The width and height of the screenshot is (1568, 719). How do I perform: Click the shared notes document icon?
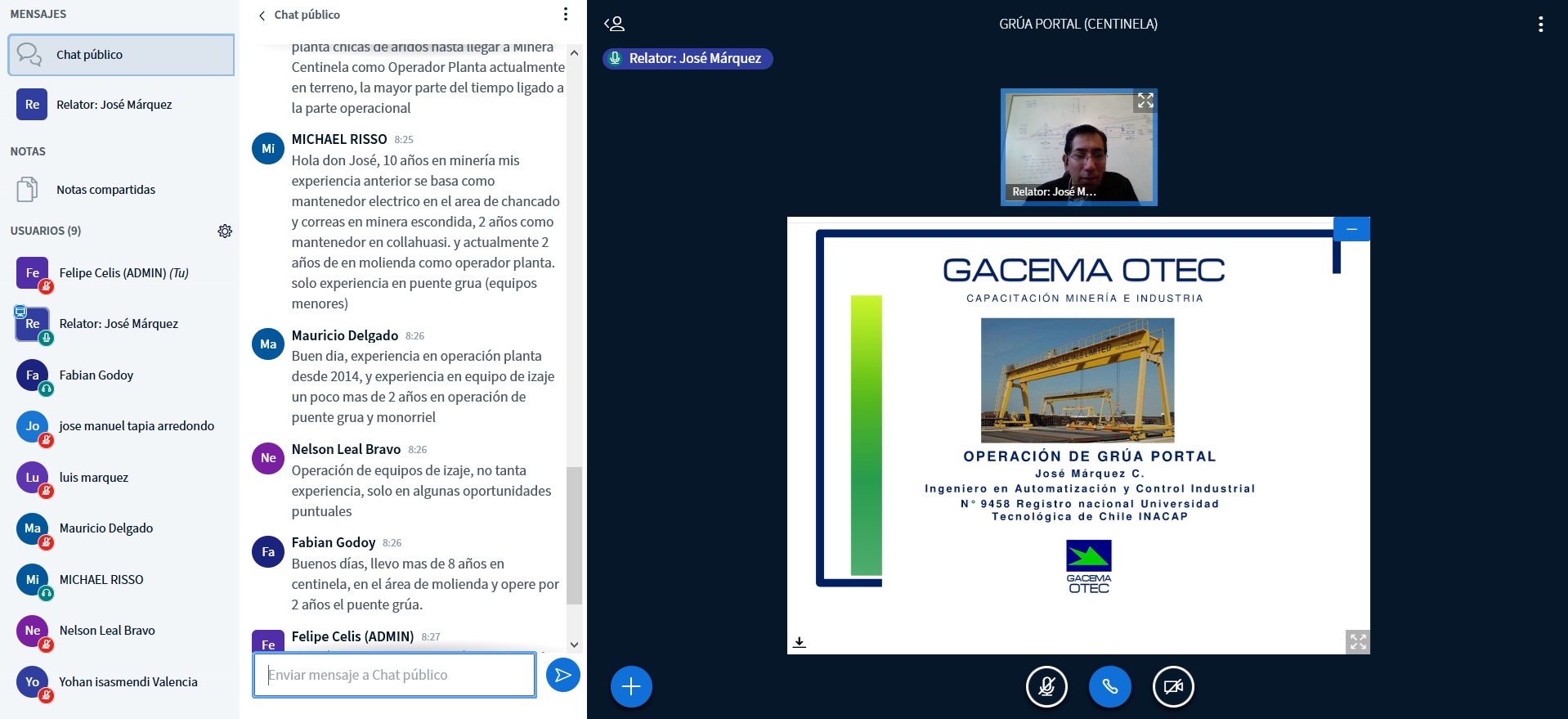coord(27,190)
